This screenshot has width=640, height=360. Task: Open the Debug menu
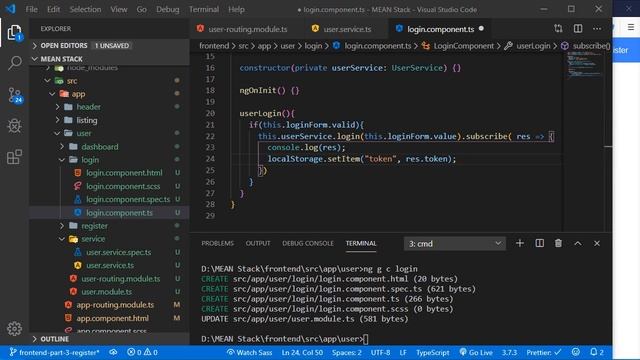click(x=168, y=9)
